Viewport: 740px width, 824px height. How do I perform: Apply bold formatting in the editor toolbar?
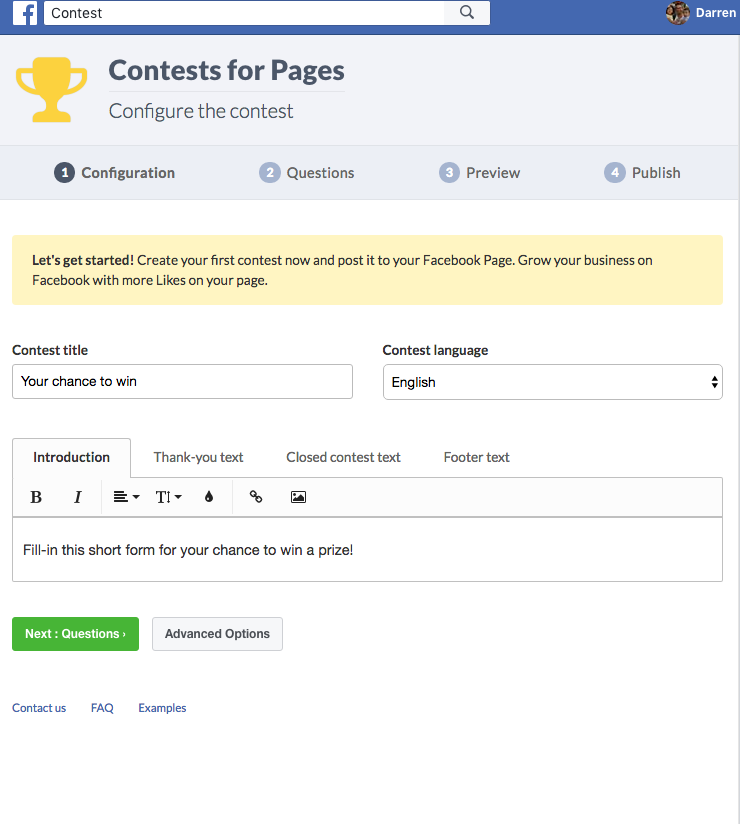(x=36, y=497)
